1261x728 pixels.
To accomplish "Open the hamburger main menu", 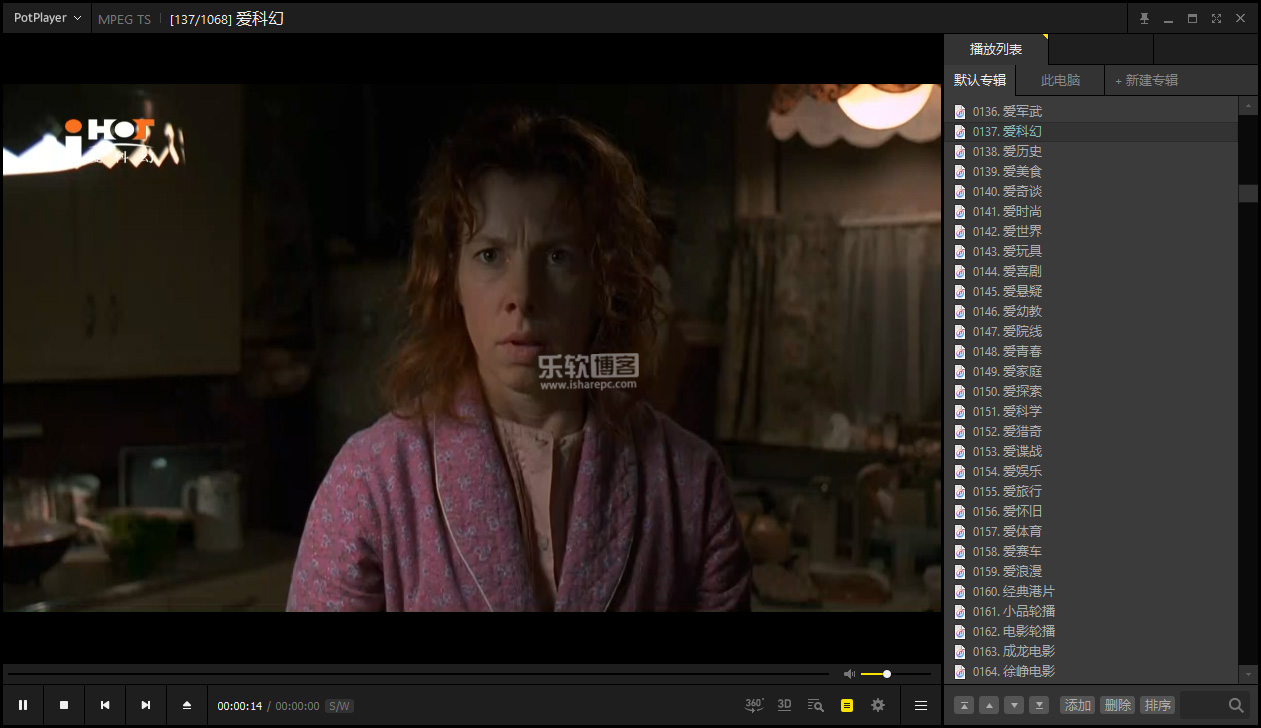I will [921, 705].
